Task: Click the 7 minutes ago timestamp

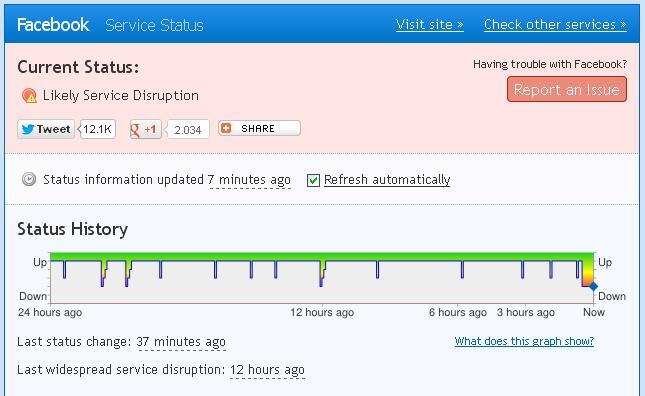Action: click(x=250, y=180)
